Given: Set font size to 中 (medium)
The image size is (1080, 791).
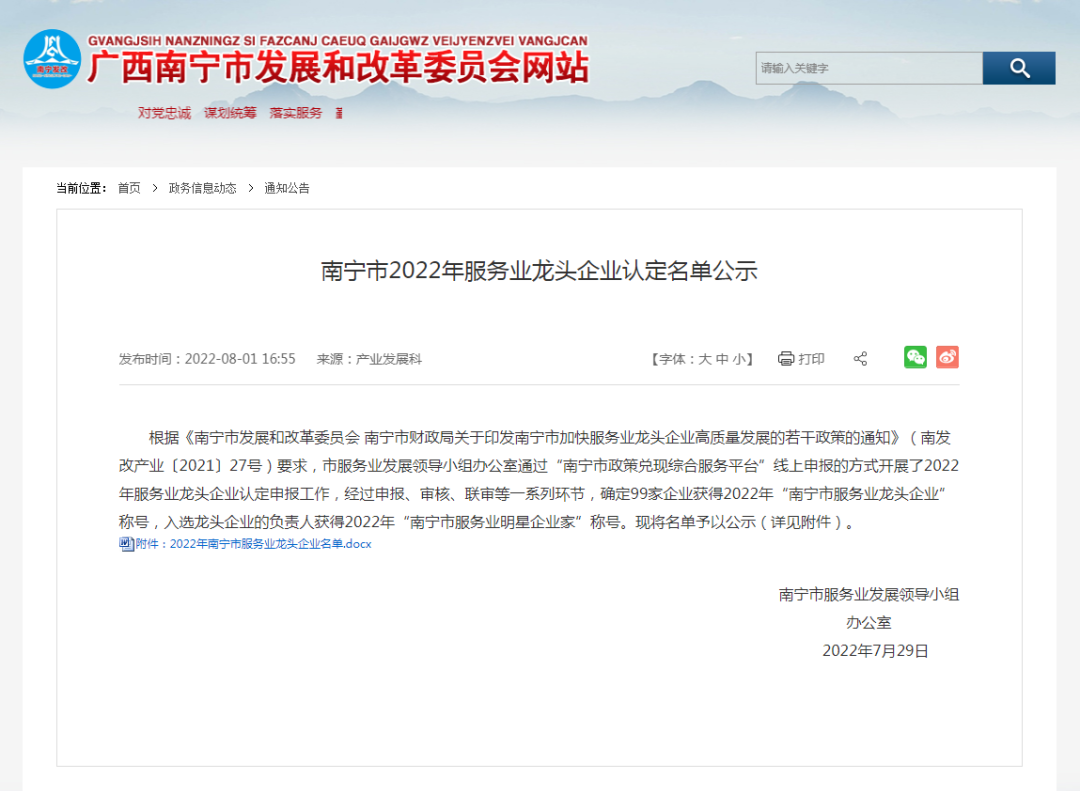Looking at the screenshot, I should coord(721,359).
